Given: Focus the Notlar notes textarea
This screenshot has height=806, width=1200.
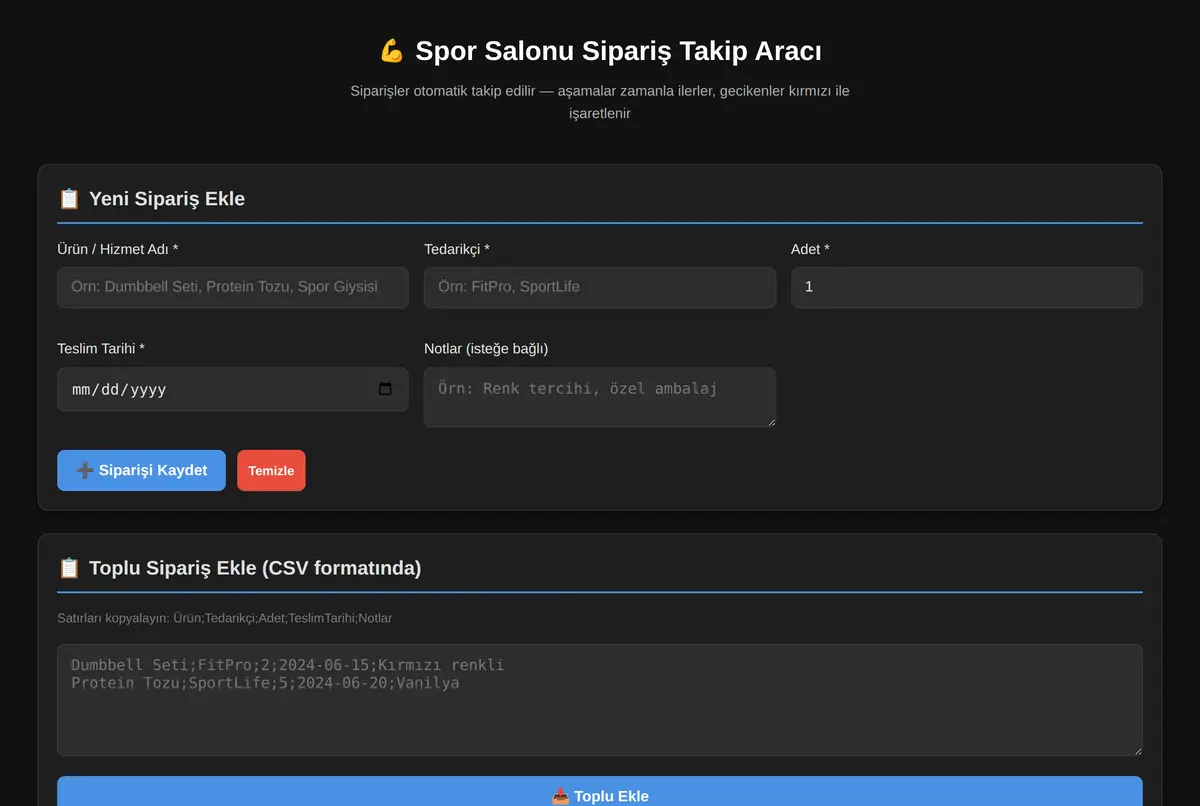Looking at the screenshot, I should (x=600, y=397).
